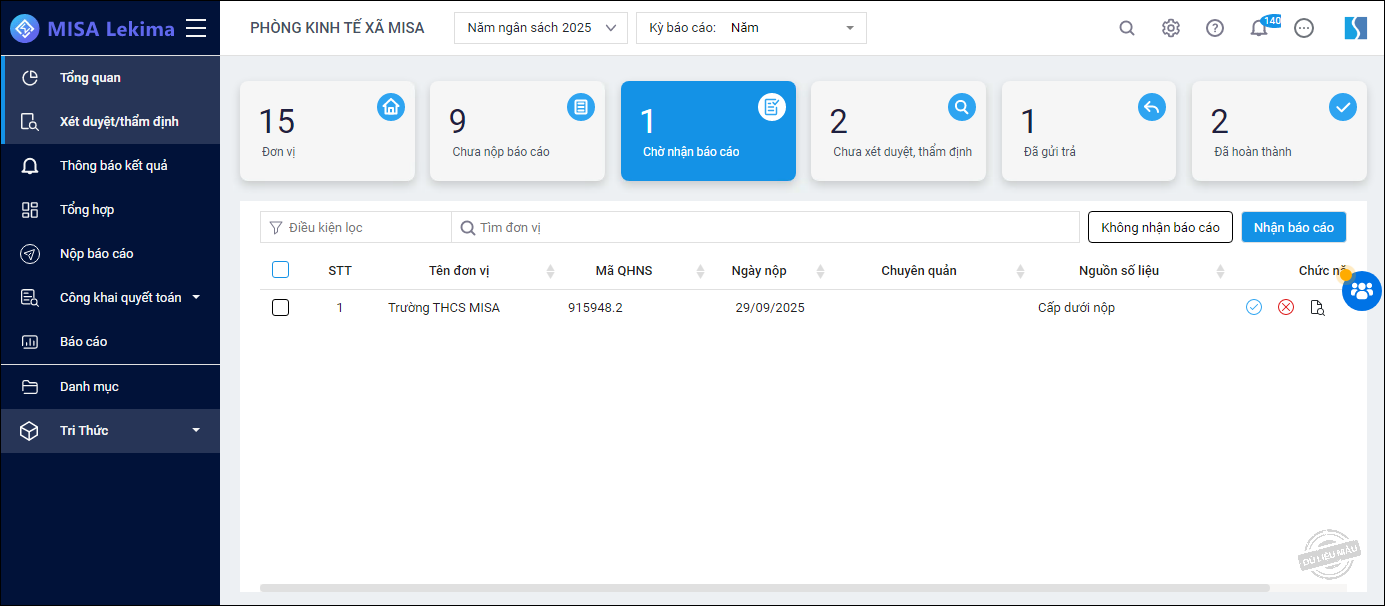This screenshot has height=606, width=1385.
Task: Open the floating community support icon
Action: 1360,291
